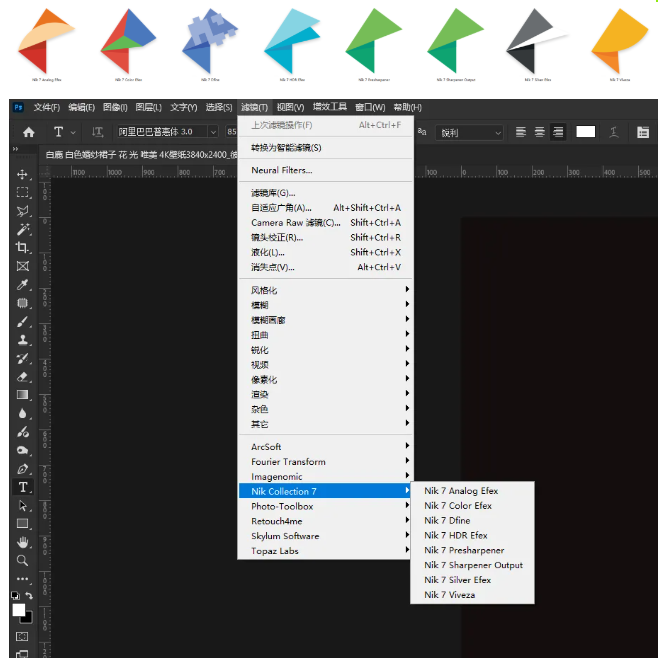Image resolution: width=667 pixels, height=658 pixels.
Task: Select the Pen tool
Action: click(23, 469)
